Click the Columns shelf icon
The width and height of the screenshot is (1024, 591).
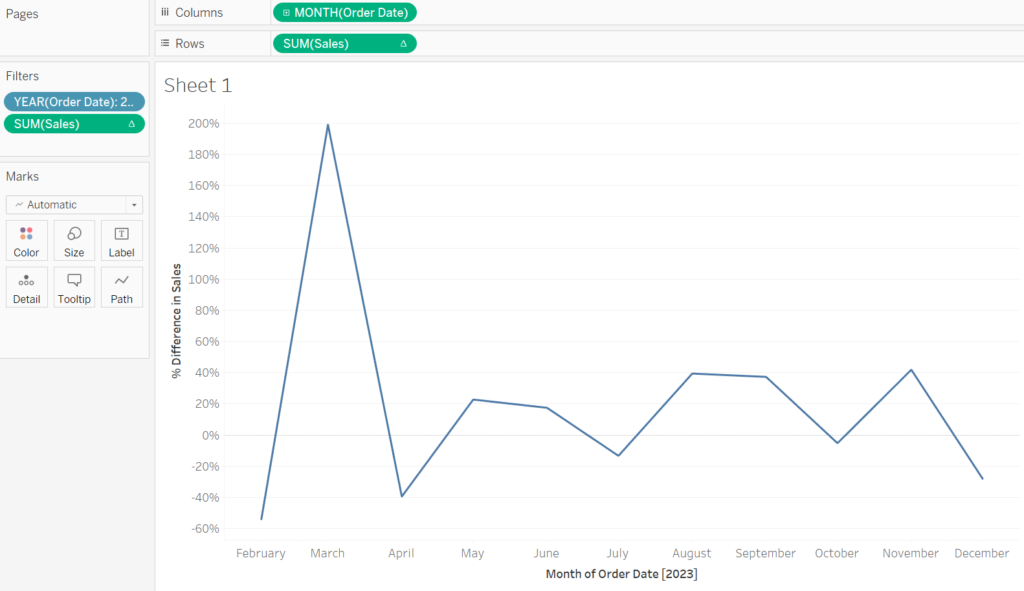[165, 12]
